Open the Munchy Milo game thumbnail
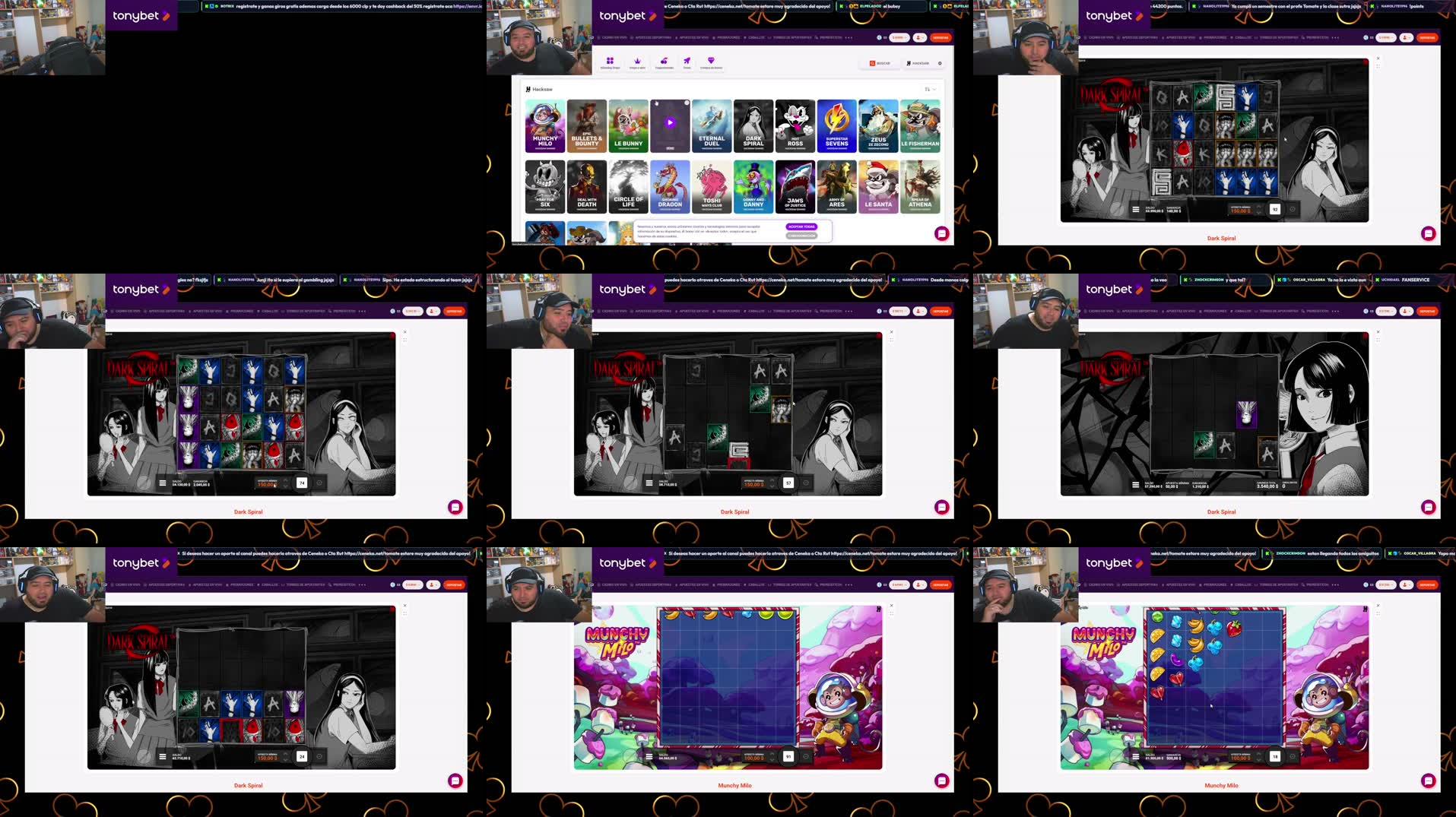The image size is (1456, 817). coord(546,125)
